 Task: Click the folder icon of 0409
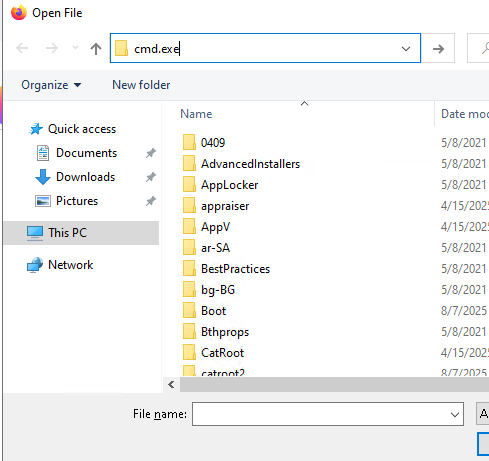coord(189,143)
